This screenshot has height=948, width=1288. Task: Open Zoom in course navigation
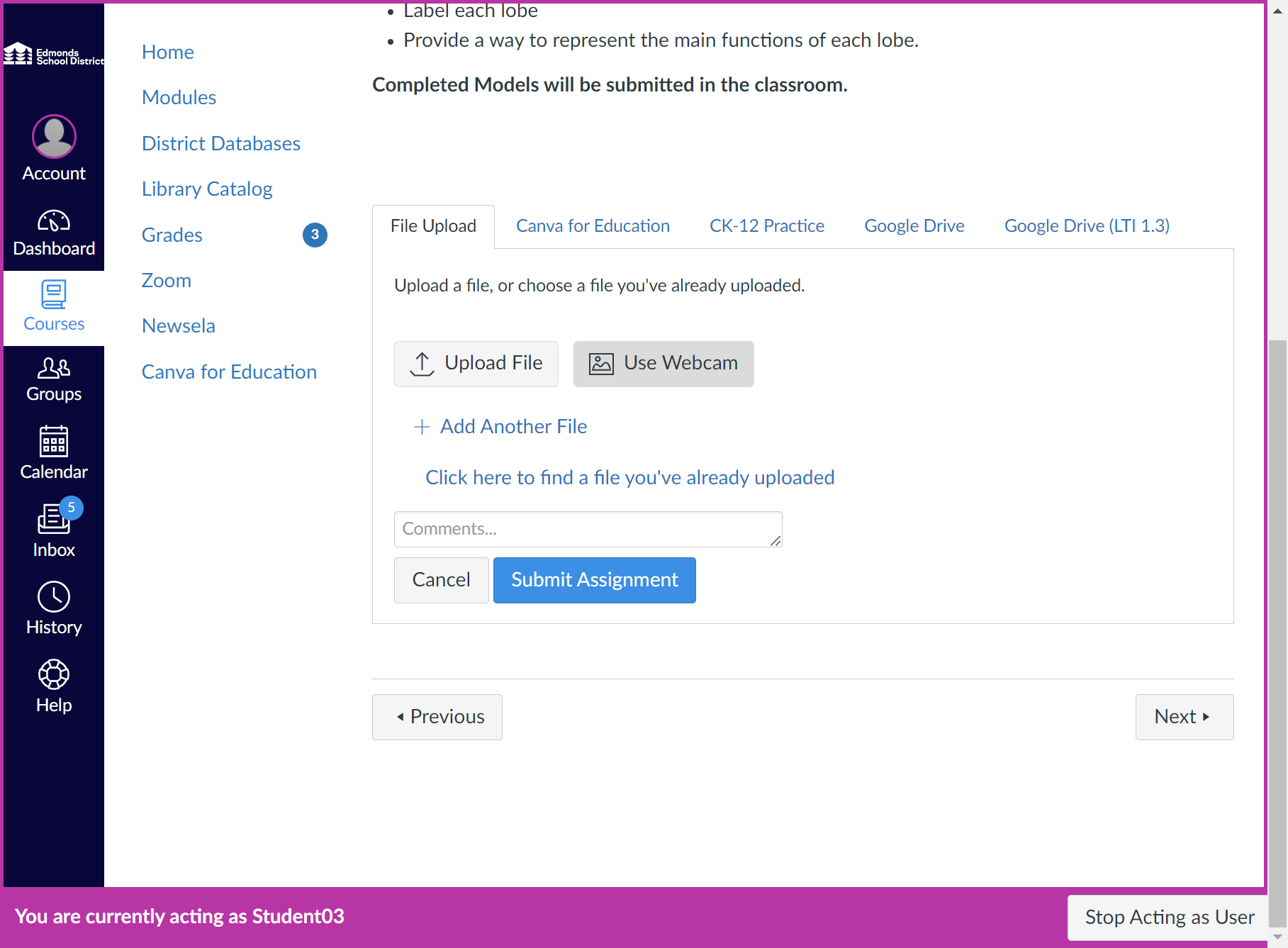(167, 280)
